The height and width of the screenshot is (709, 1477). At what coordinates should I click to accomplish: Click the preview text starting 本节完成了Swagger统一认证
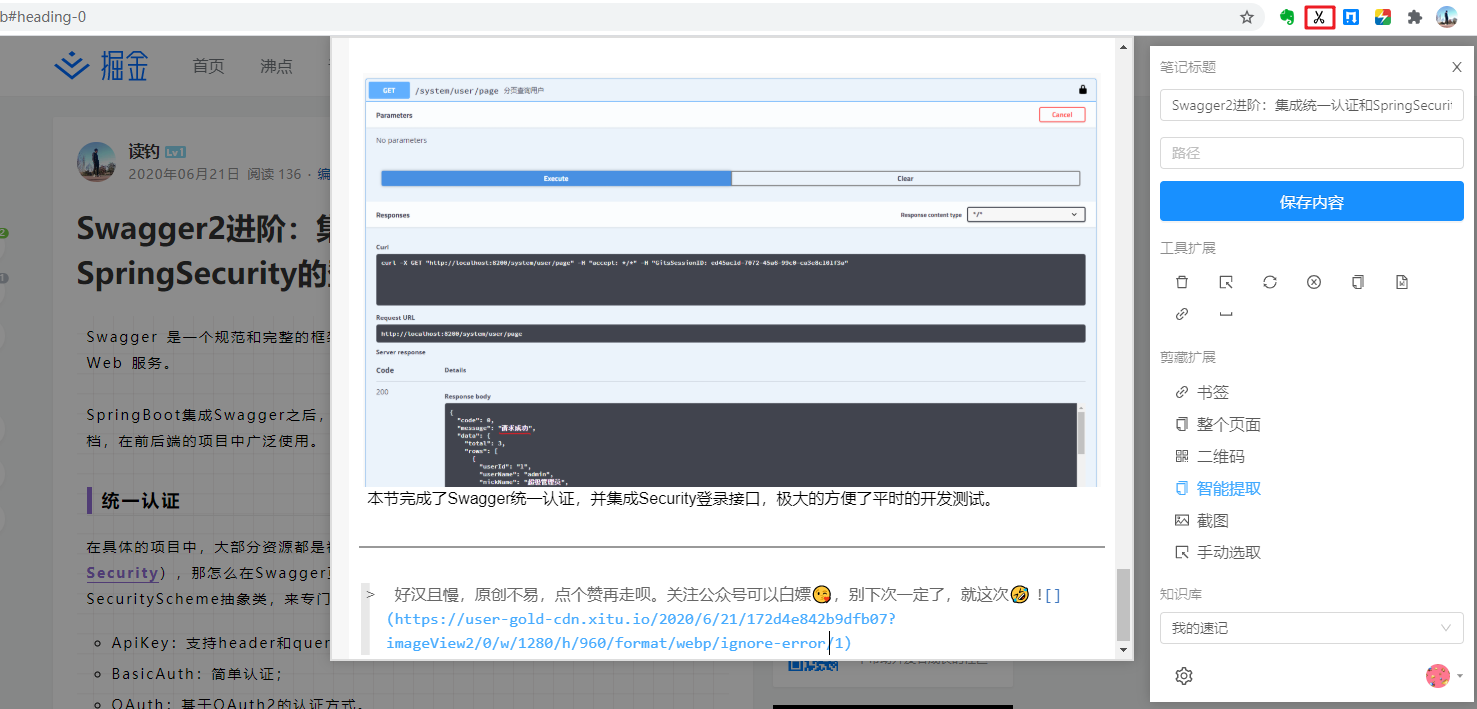pyautogui.click(x=682, y=498)
